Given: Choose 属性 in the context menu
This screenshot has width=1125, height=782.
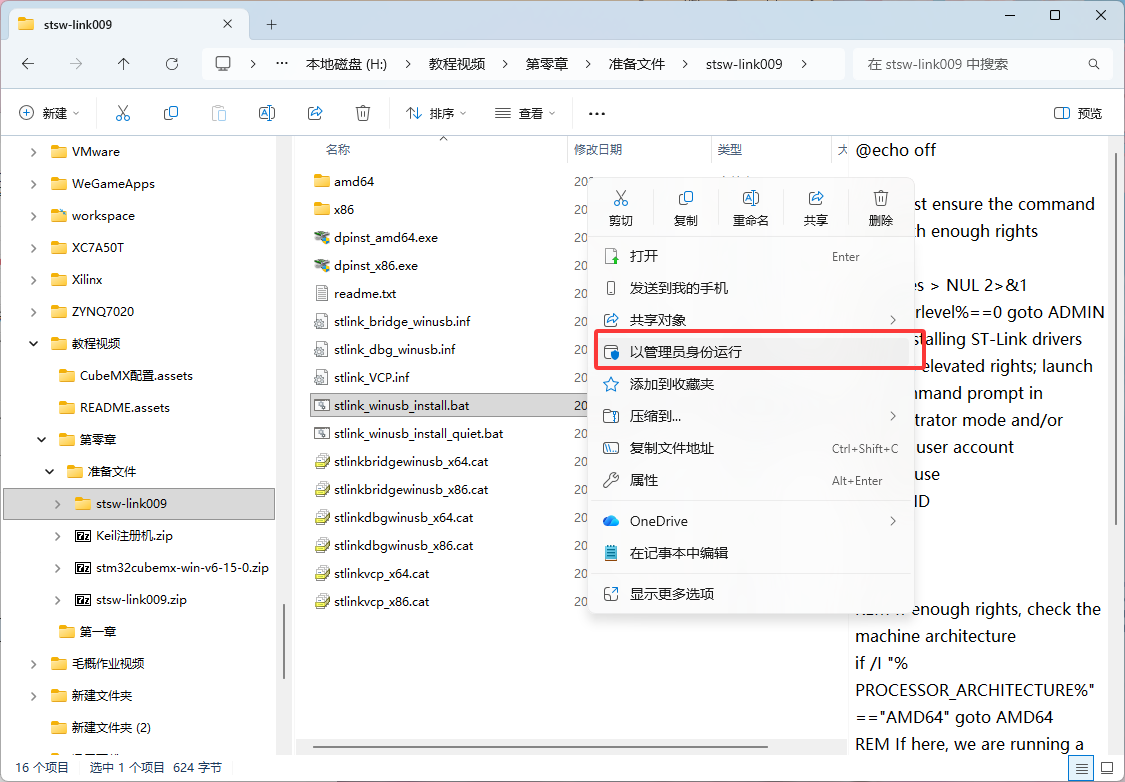Looking at the screenshot, I should click(644, 480).
